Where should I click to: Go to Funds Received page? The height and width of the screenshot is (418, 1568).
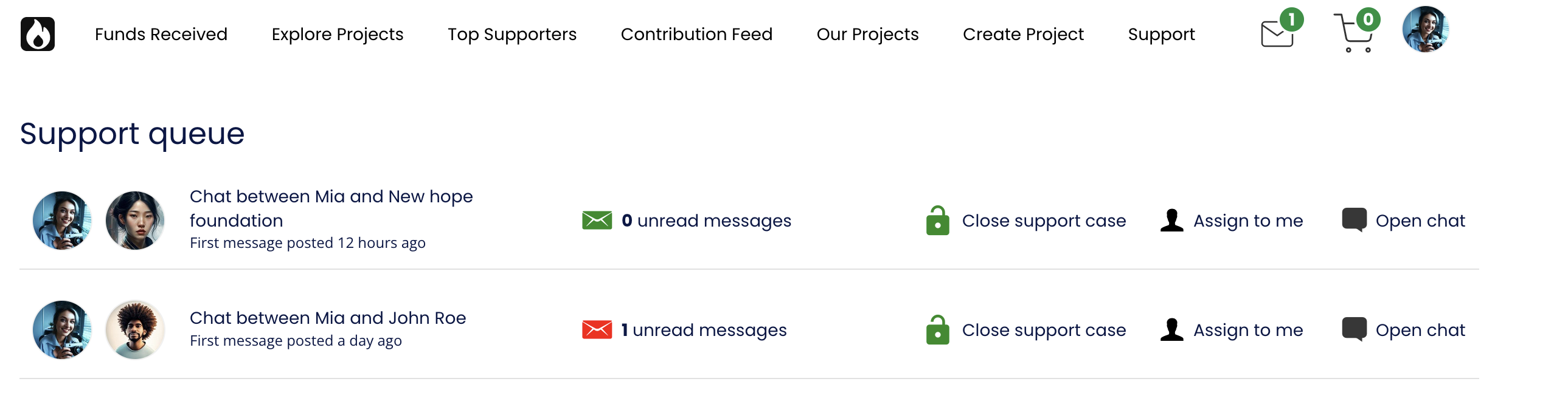pyautogui.click(x=161, y=34)
